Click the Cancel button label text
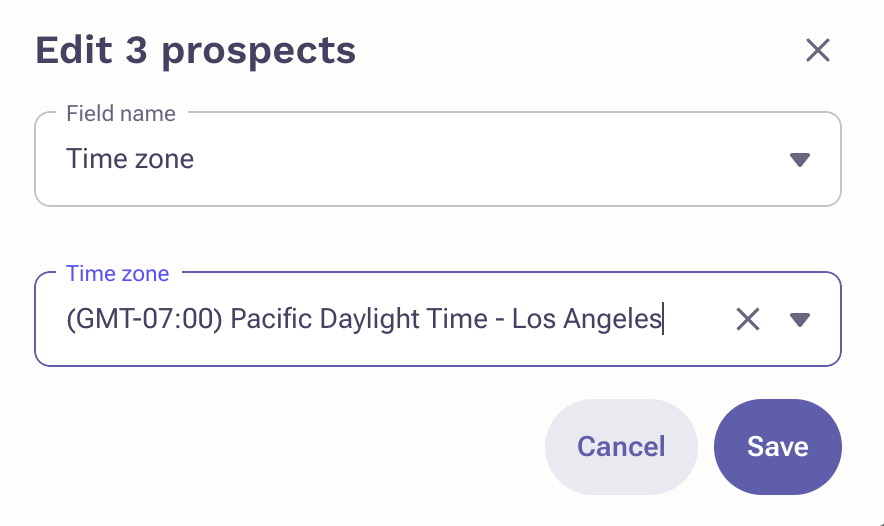 pyautogui.click(x=621, y=447)
